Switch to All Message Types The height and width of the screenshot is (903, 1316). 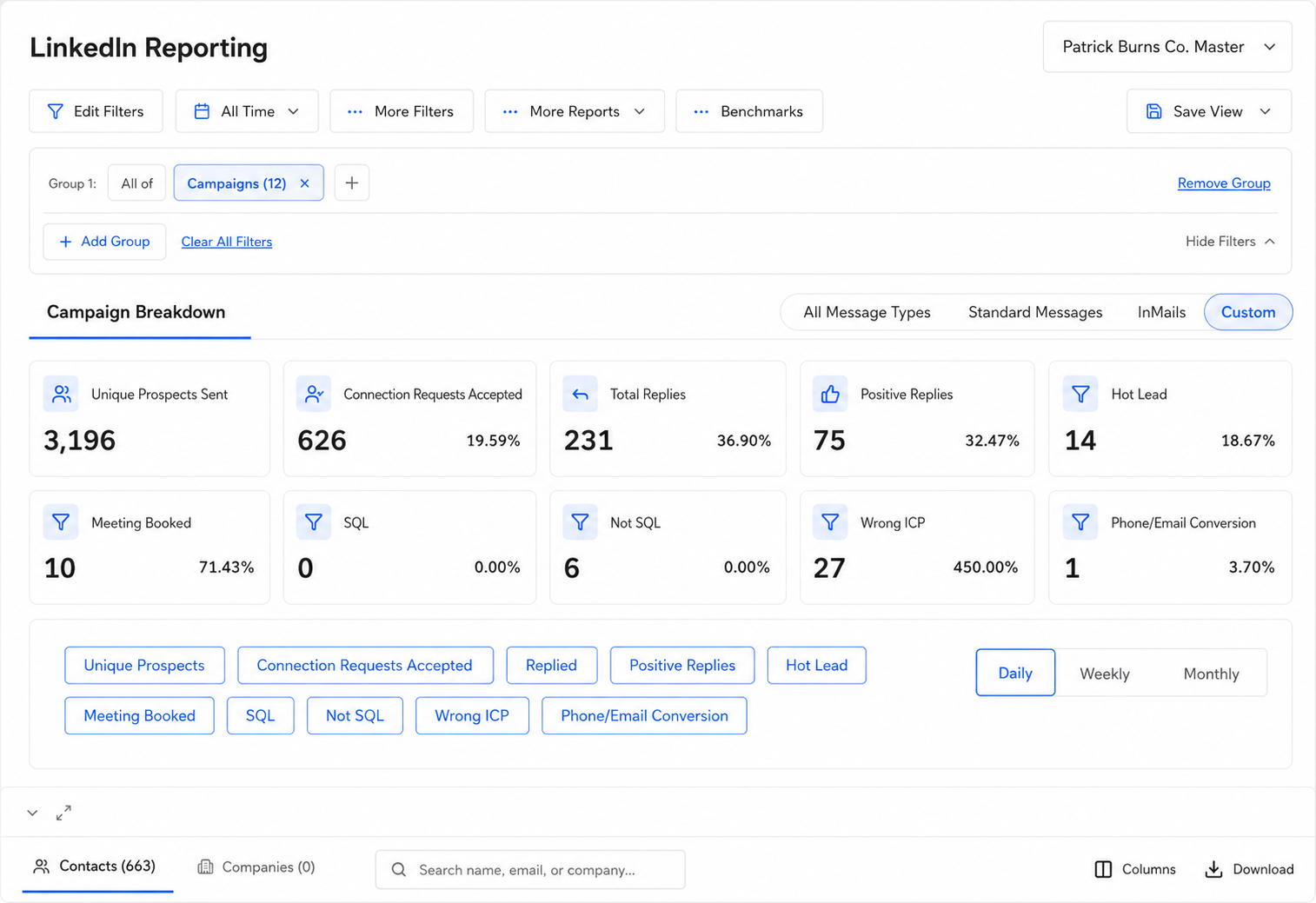pos(867,312)
